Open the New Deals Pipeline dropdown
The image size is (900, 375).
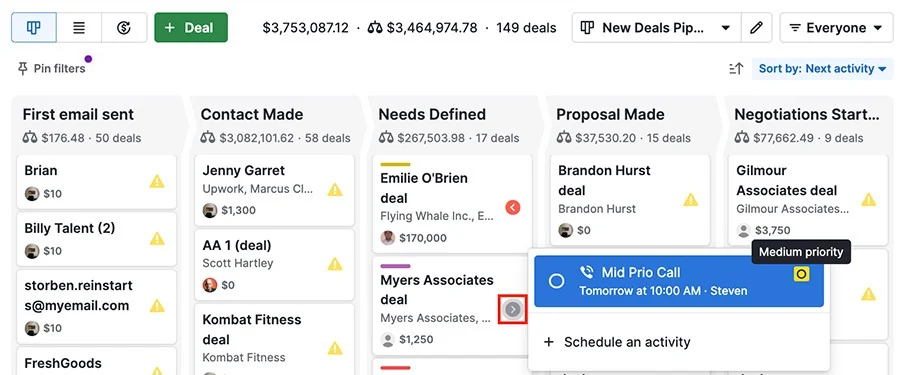tap(656, 28)
